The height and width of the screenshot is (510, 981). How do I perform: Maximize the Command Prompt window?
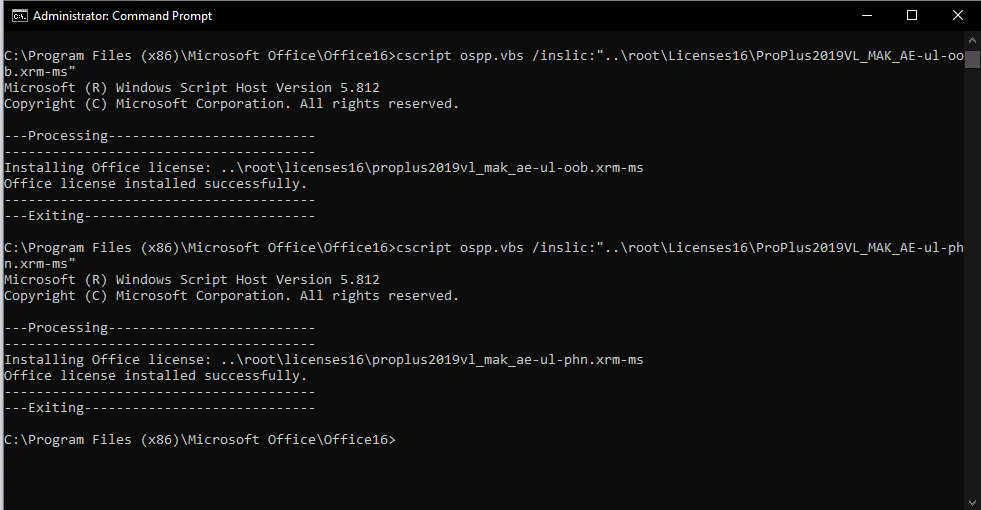click(912, 16)
